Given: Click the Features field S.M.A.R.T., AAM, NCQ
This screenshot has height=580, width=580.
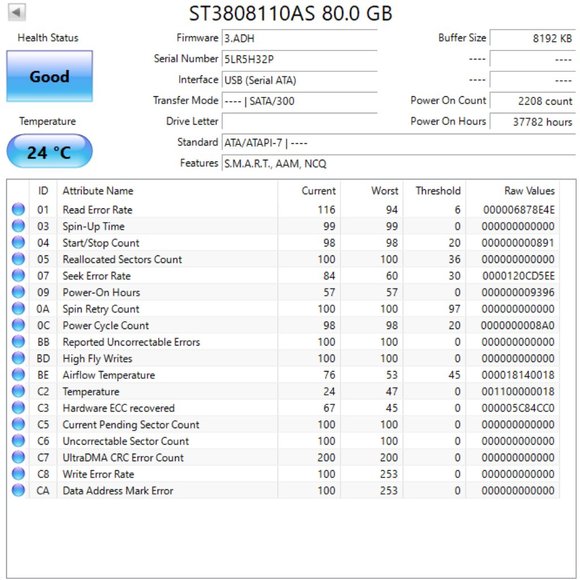Looking at the screenshot, I should (399, 163).
